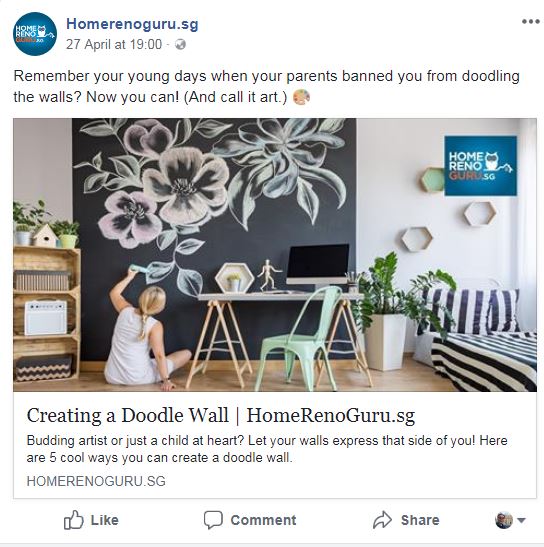Open the Homerenoguru.sg profile picture
Viewport: 544px width, 547px height.
click(35, 34)
